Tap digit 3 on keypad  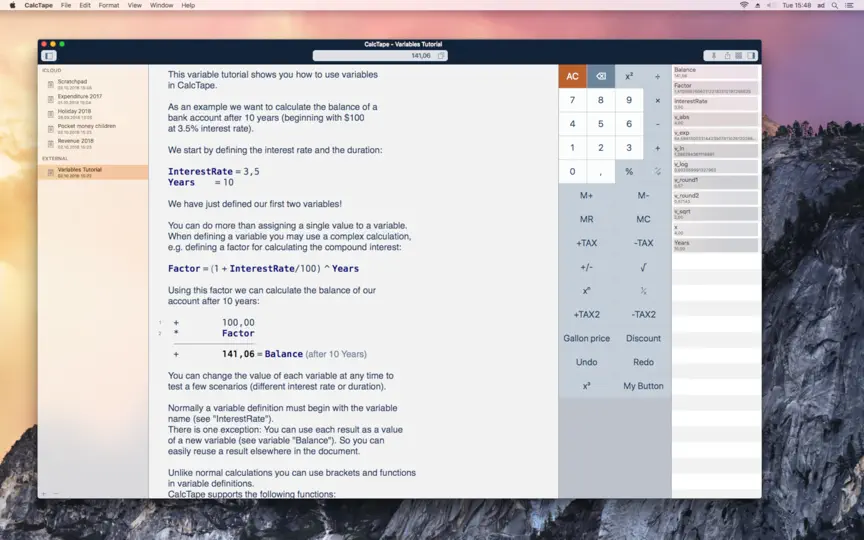(x=629, y=148)
